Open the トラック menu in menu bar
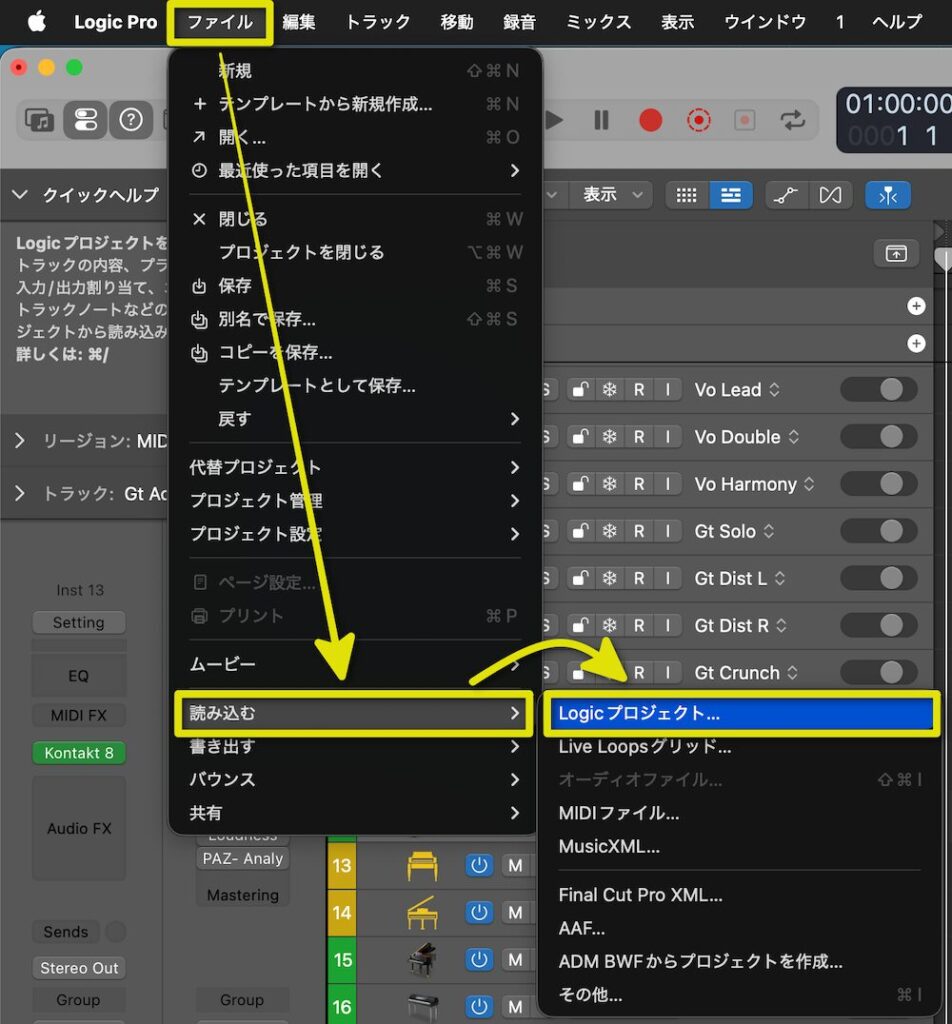Image resolution: width=952 pixels, height=1024 pixels. [x=378, y=22]
